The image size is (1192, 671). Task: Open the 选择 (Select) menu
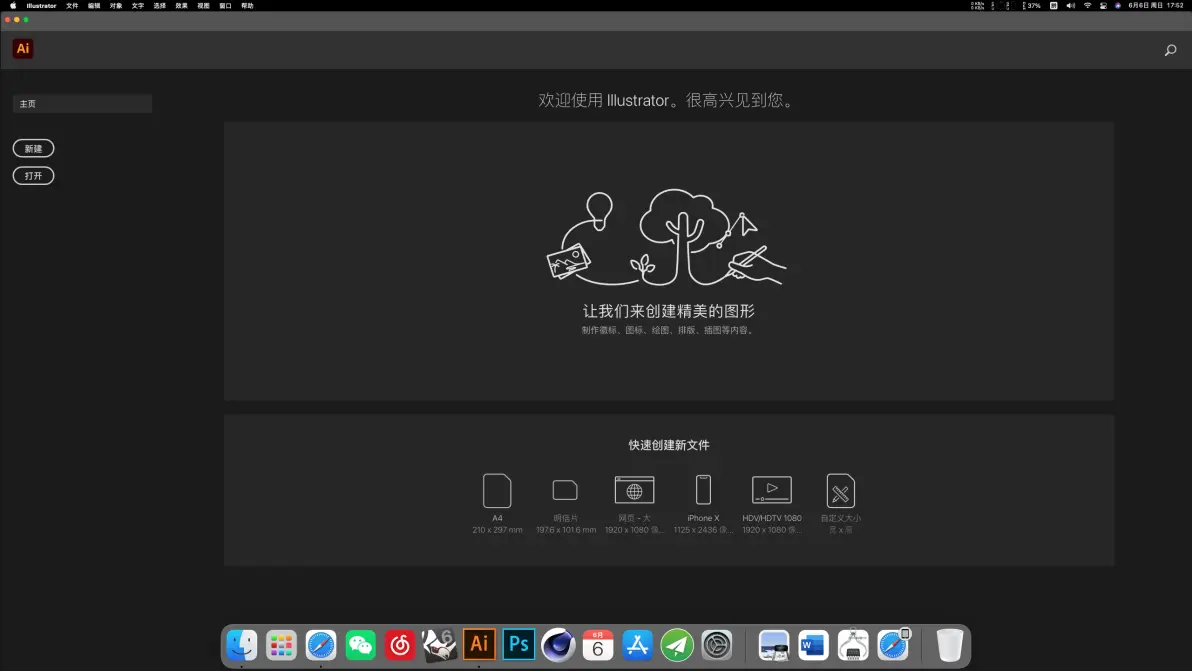[x=160, y=5]
